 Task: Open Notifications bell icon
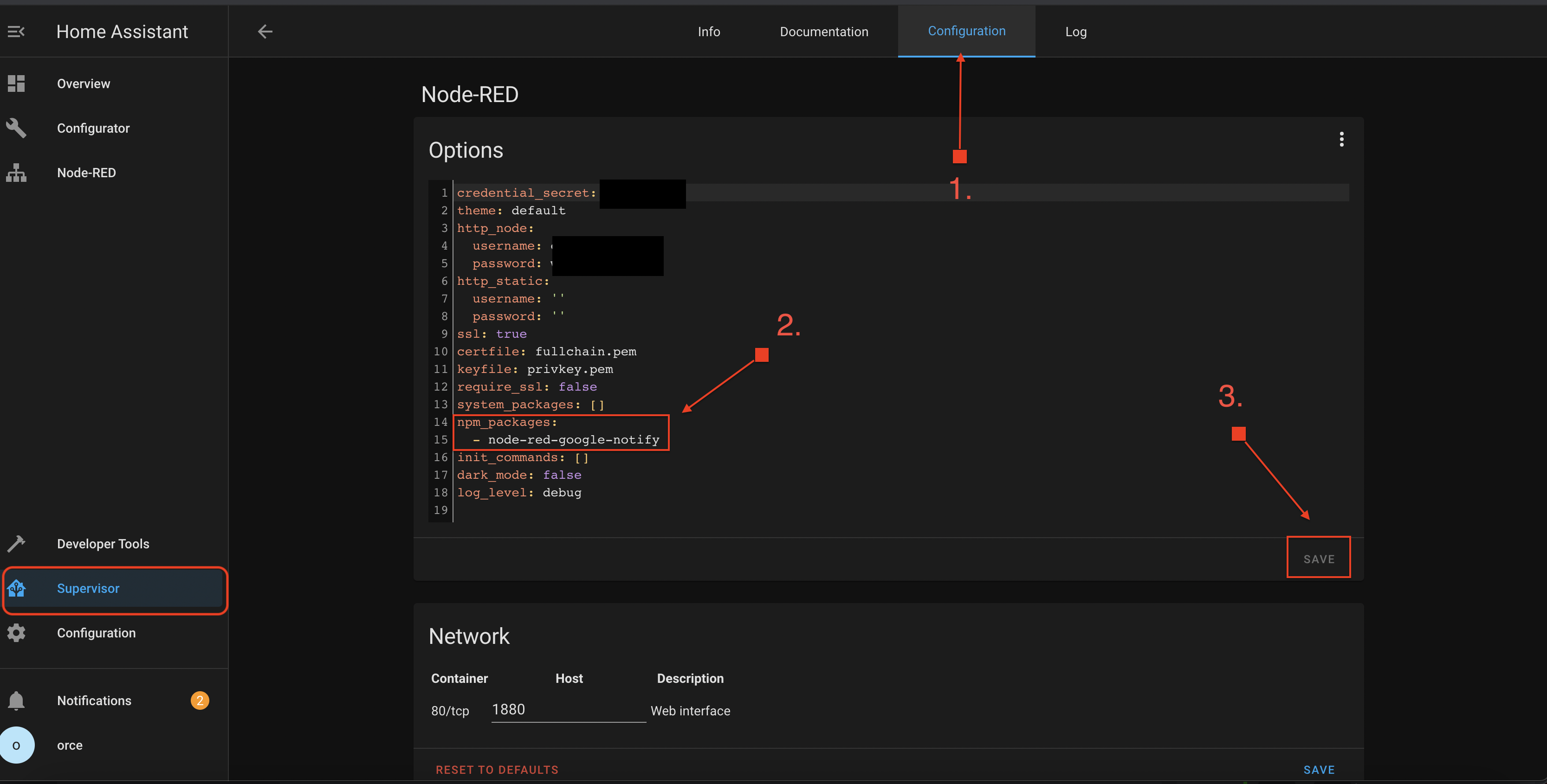click(x=16, y=700)
